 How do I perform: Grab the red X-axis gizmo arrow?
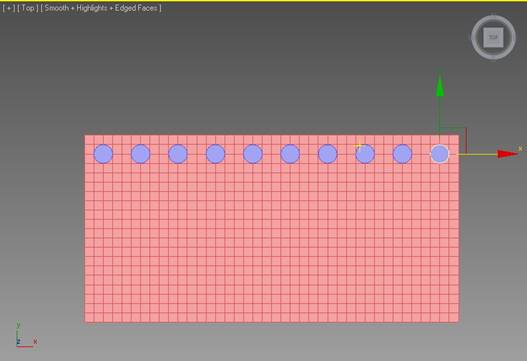507,154
